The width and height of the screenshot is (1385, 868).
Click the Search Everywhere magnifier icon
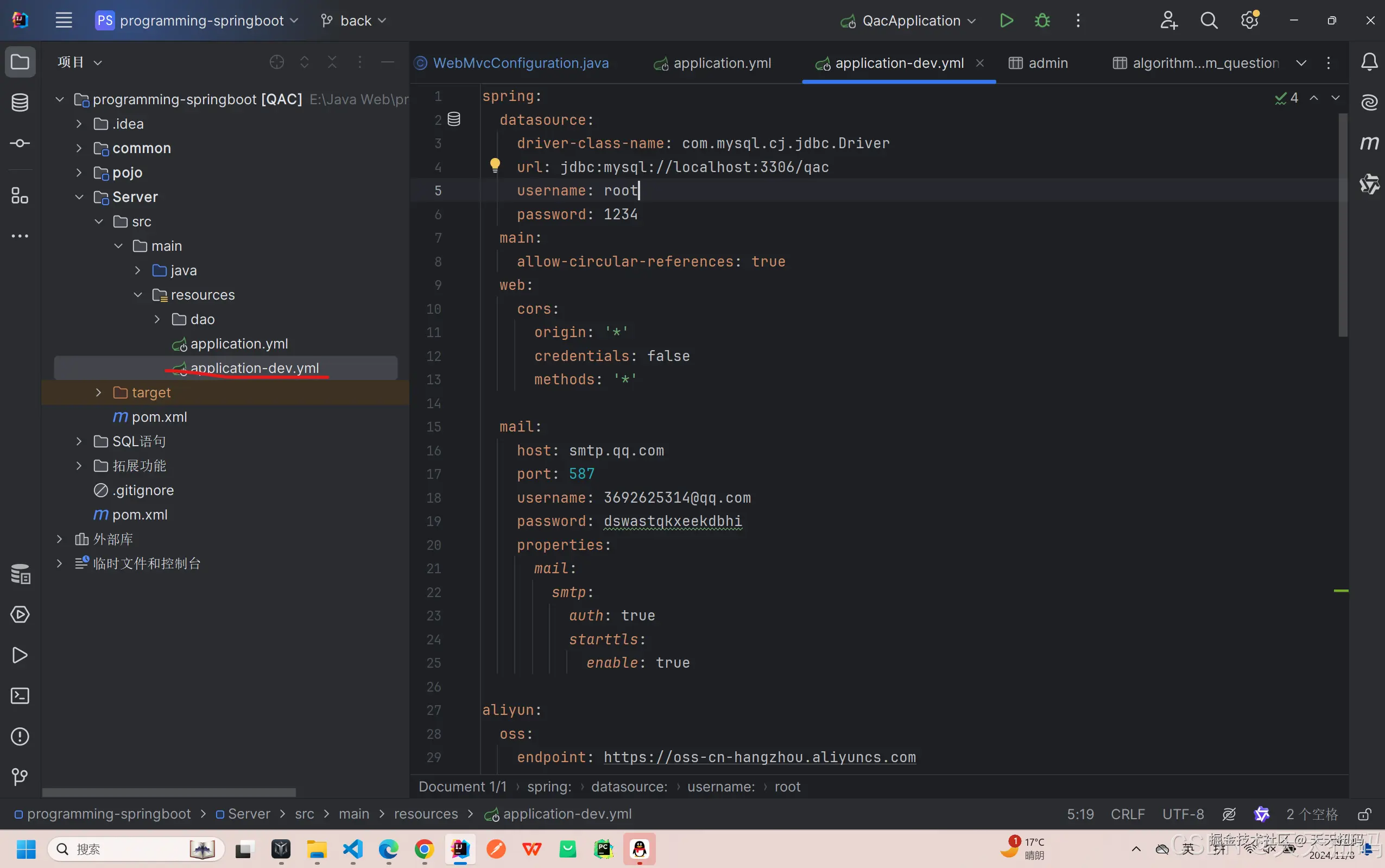coord(1209,21)
